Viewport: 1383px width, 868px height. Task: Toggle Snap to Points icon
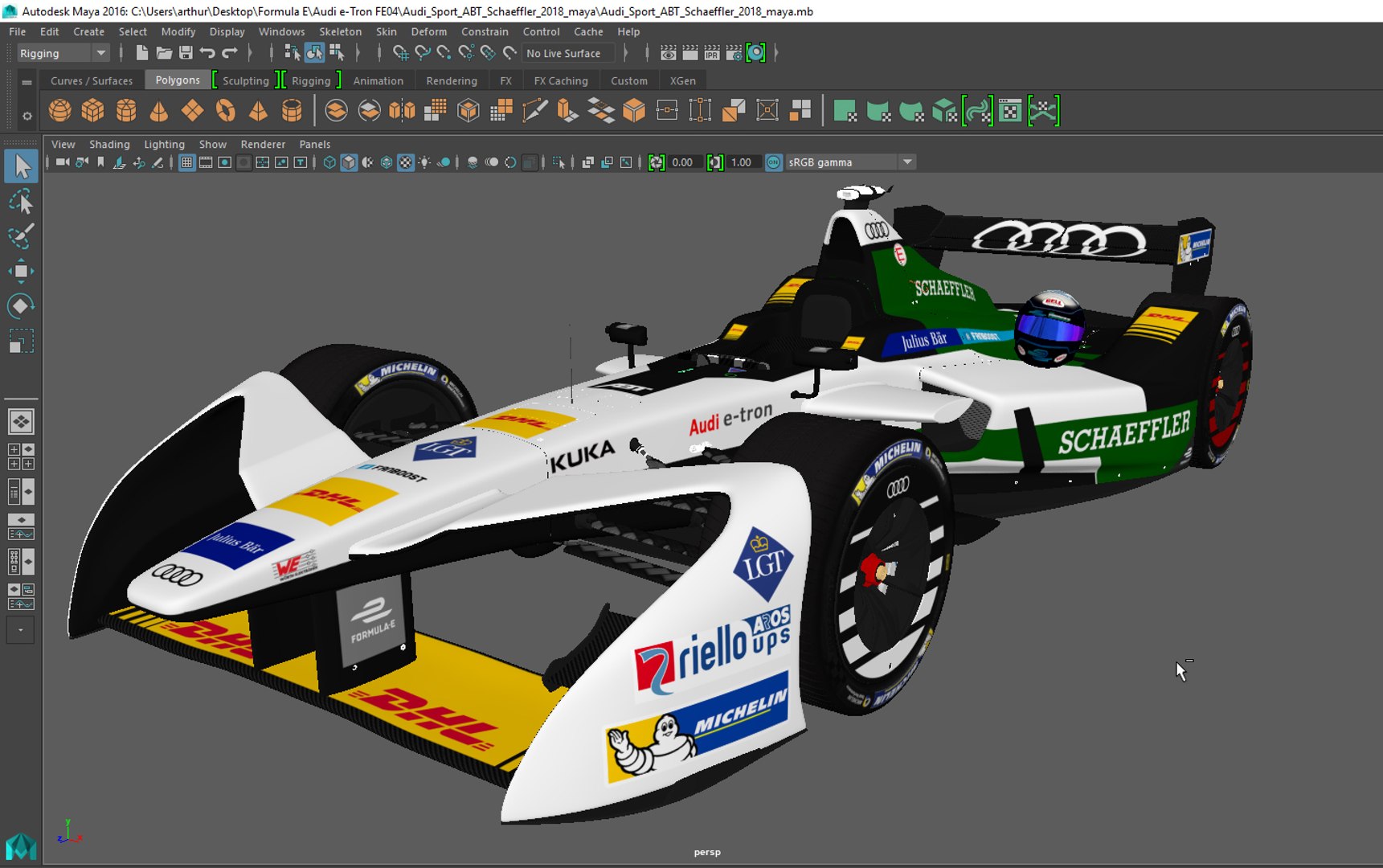click(x=444, y=53)
